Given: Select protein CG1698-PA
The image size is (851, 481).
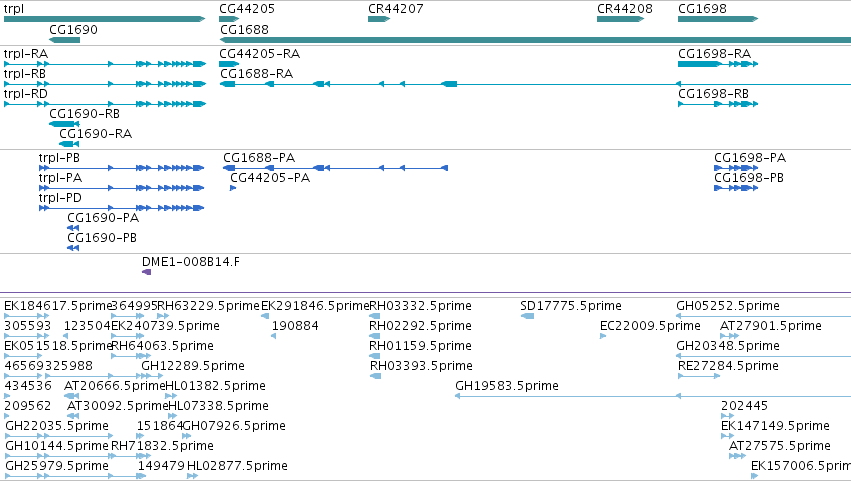Looking at the screenshot, I should click(x=736, y=168).
